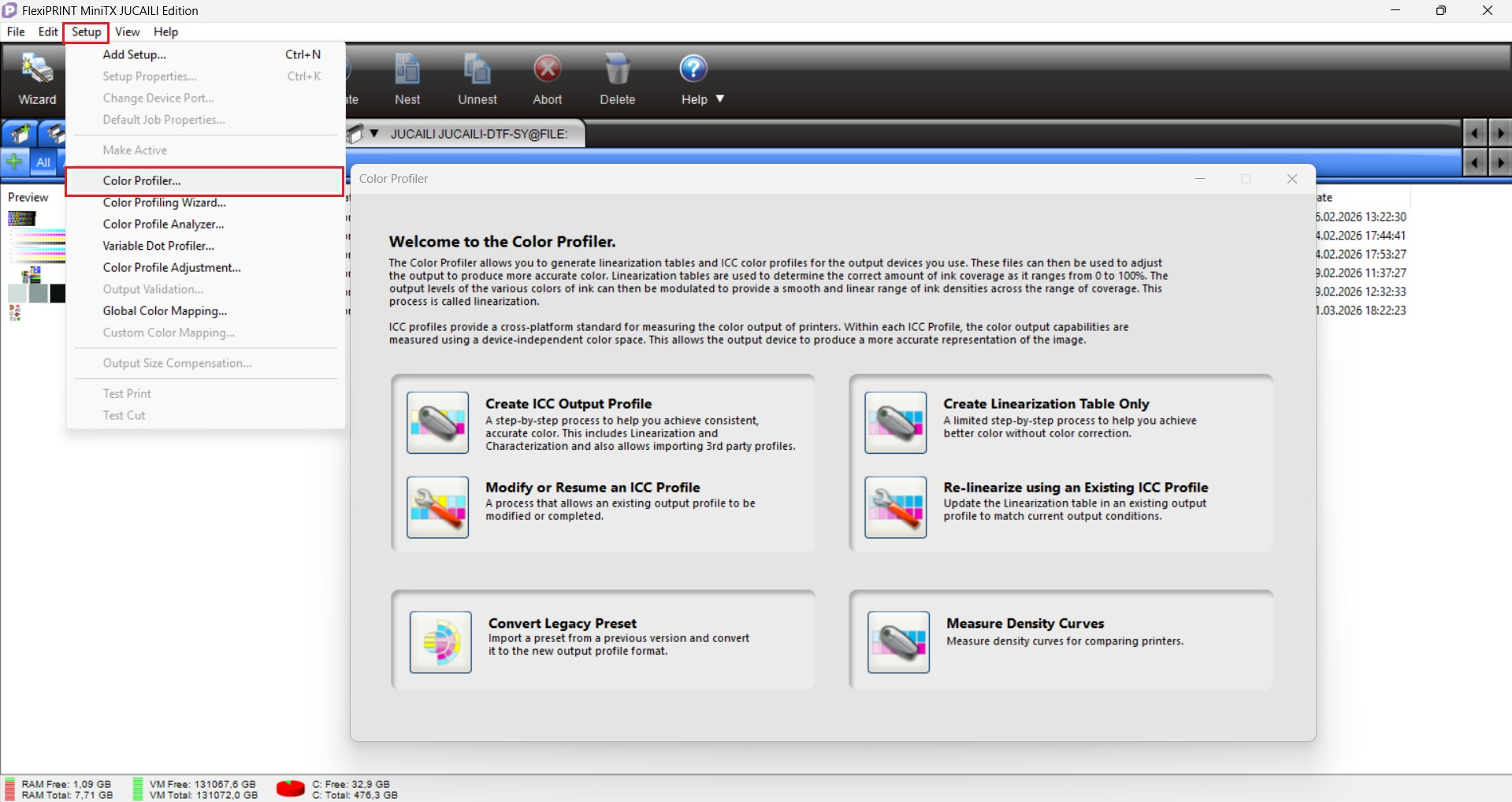
Task: Choose Global Color Mapping... menu entry
Action: pos(206,311)
